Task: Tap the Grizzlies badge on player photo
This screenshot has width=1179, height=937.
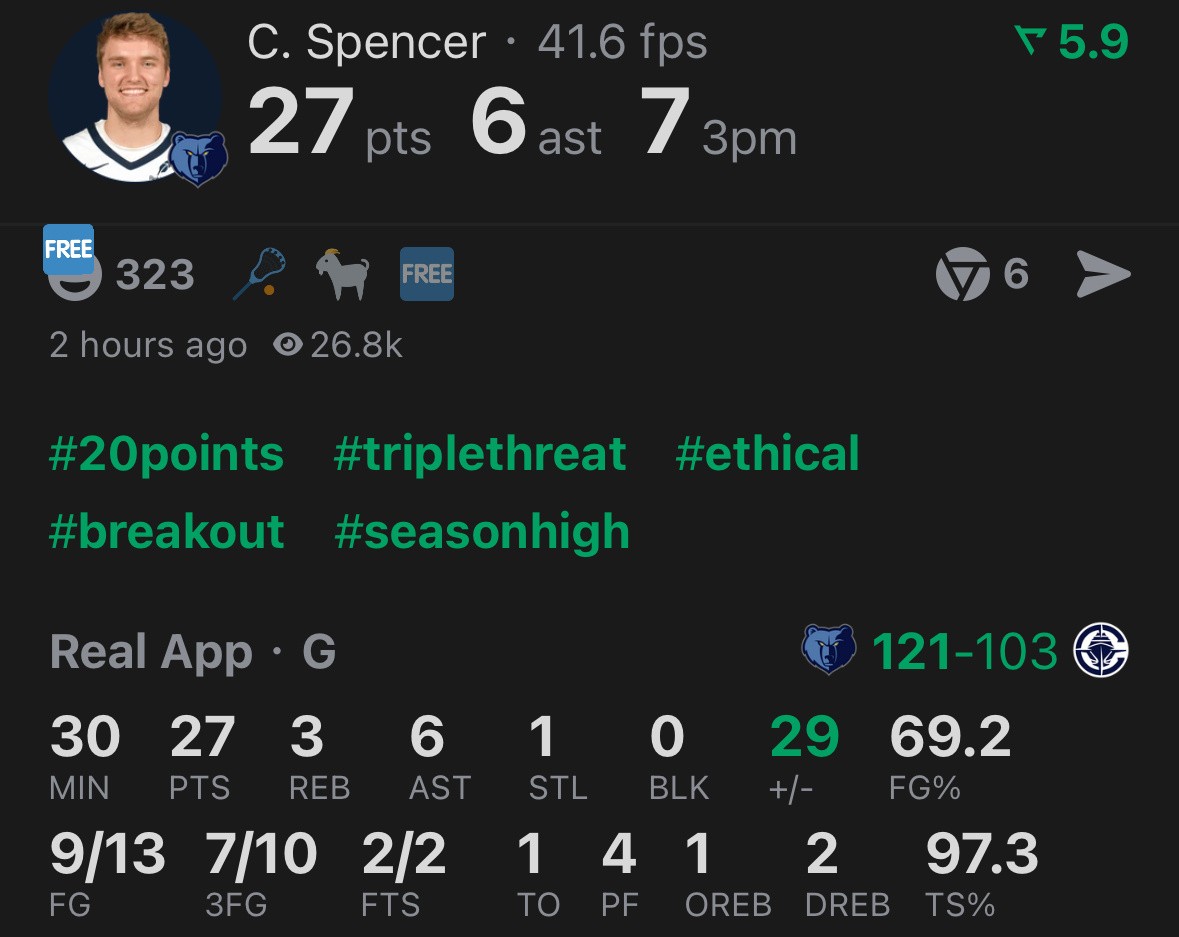Action: [x=198, y=158]
